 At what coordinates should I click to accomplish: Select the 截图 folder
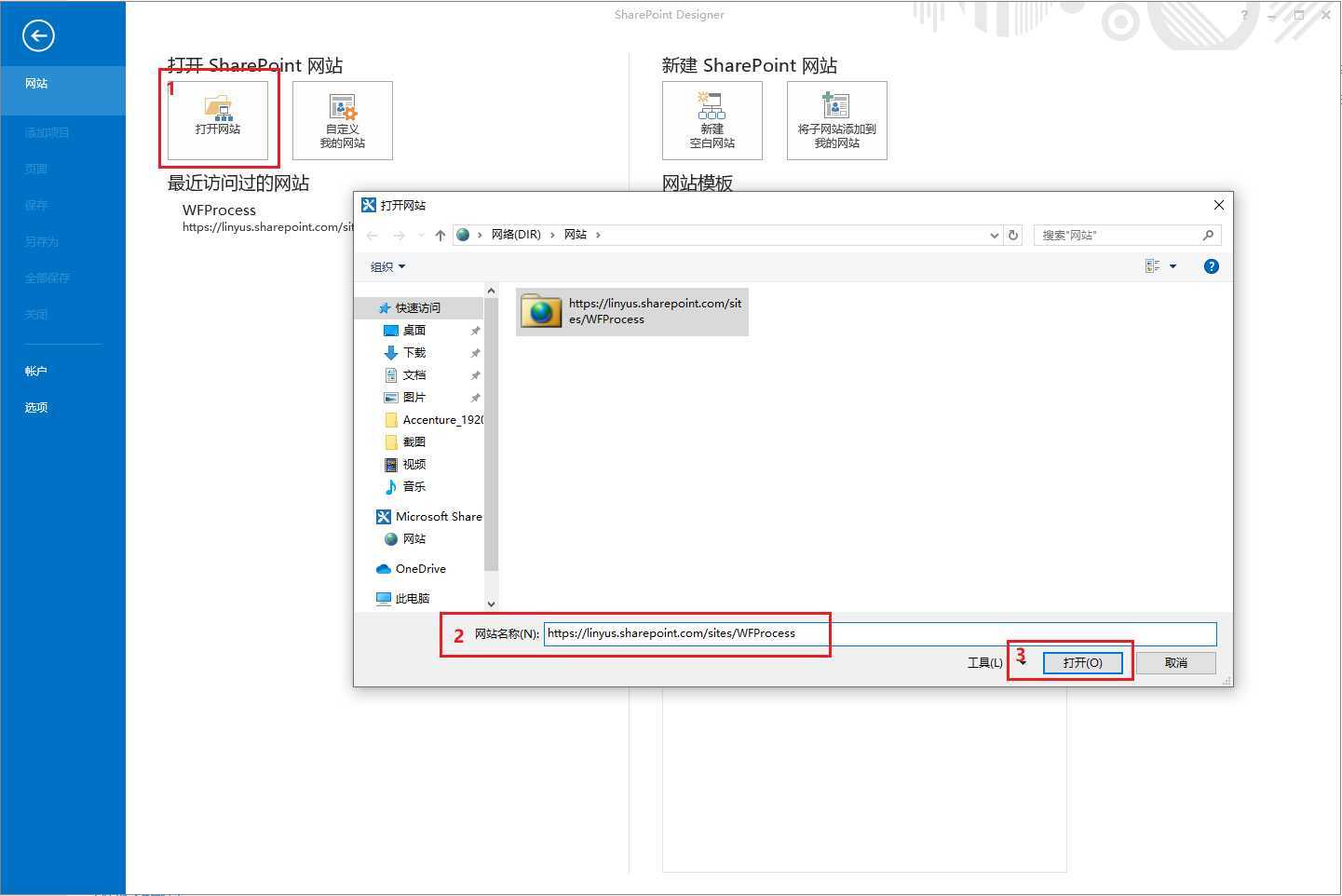[414, 442]
